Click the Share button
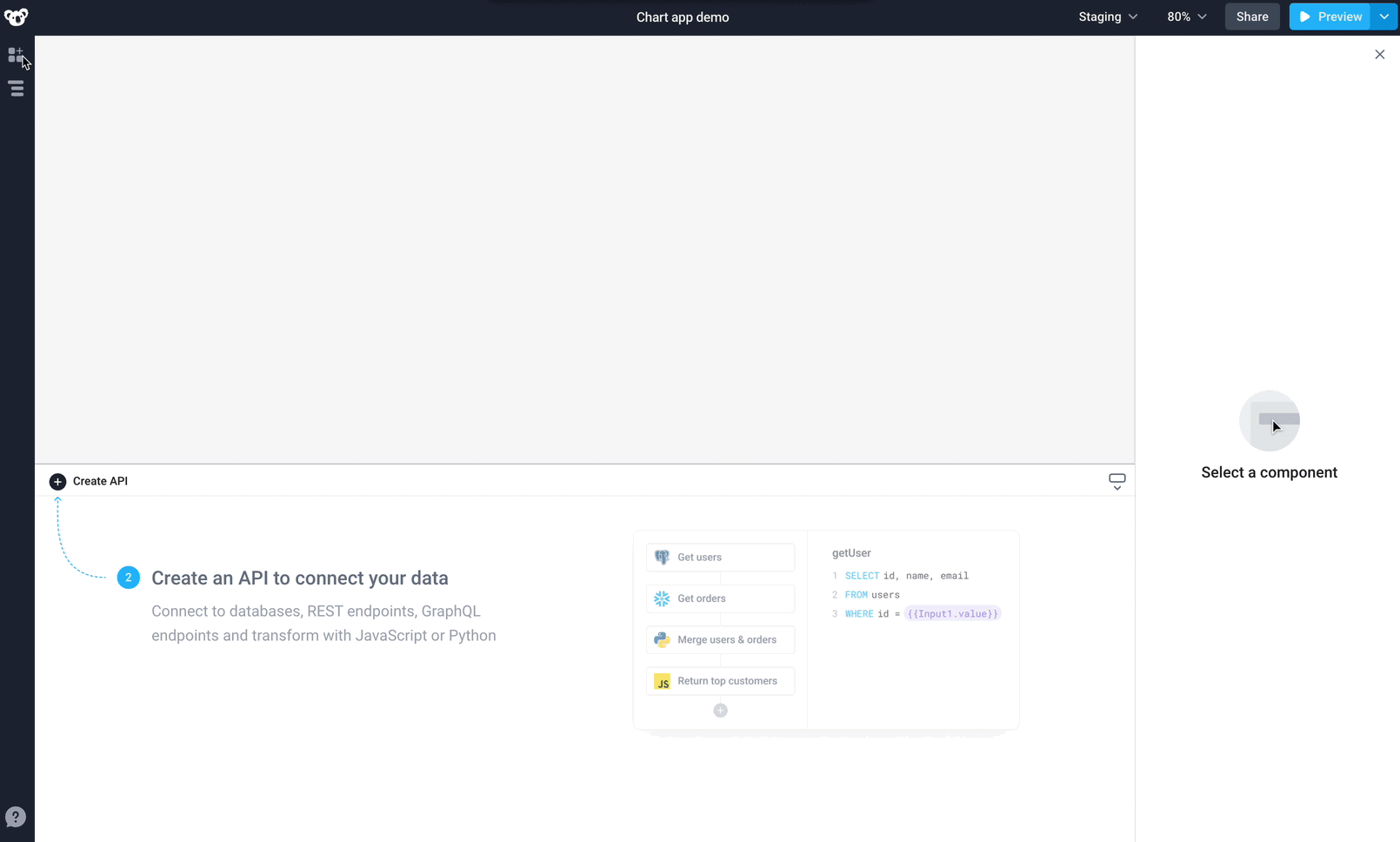 coord(1251,17)
